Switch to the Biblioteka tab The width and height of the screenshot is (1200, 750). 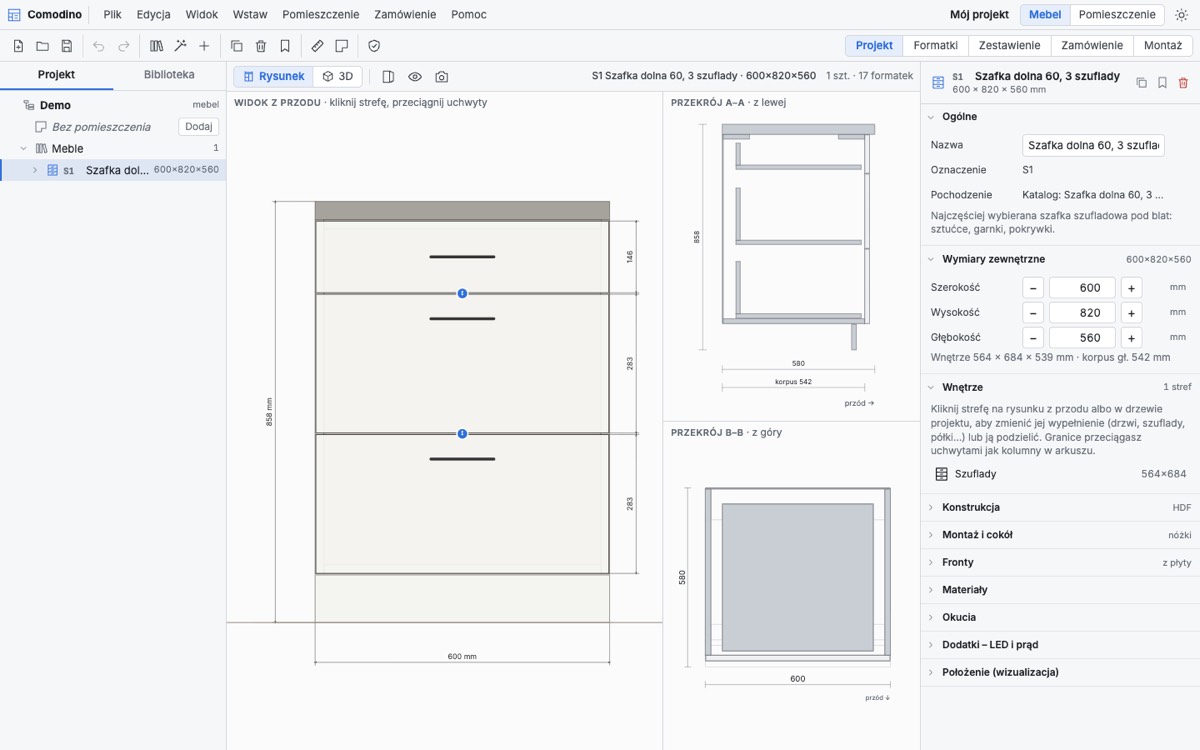[x=169, y=75]
